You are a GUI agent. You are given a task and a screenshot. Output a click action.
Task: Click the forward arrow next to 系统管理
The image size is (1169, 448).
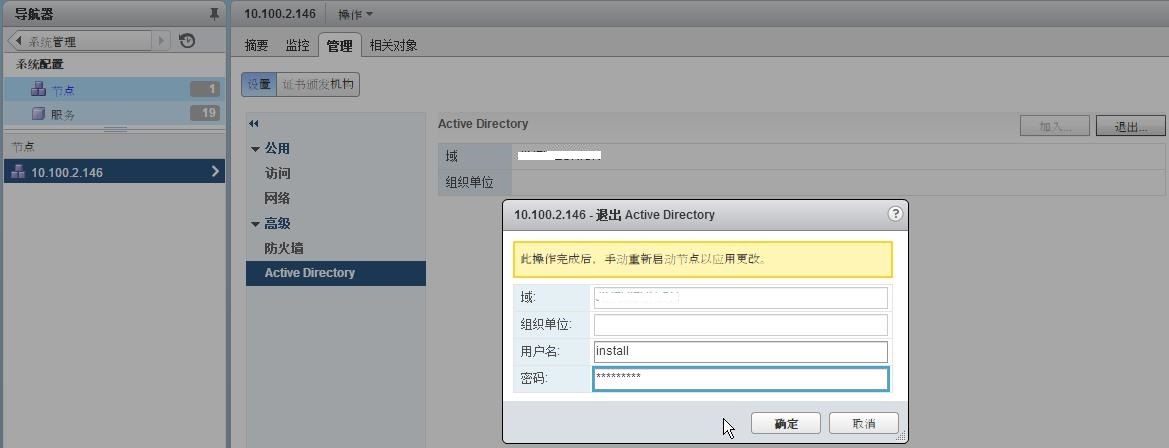161,41
